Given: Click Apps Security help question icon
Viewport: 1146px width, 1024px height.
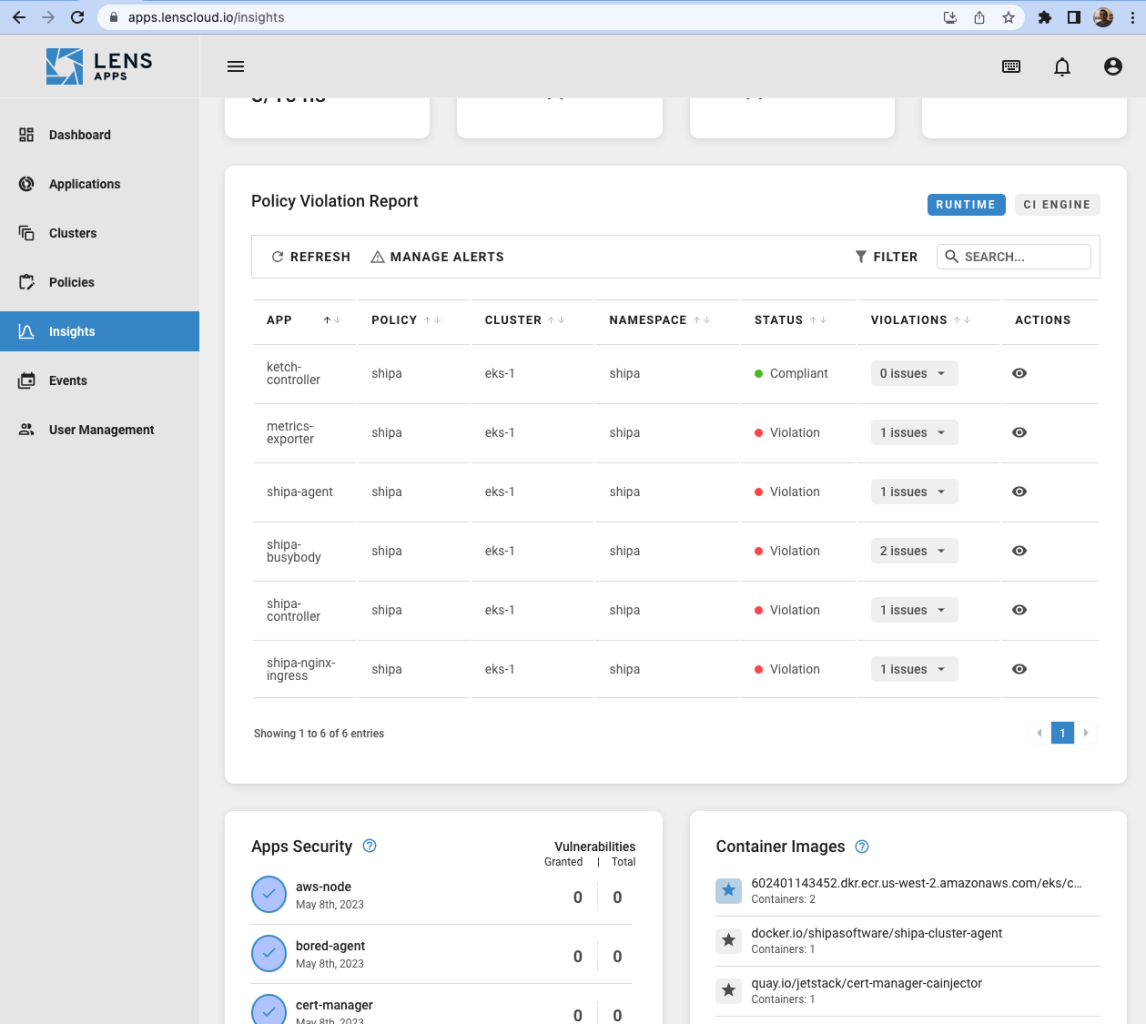Looking at the screenshot, I should 370,846.
